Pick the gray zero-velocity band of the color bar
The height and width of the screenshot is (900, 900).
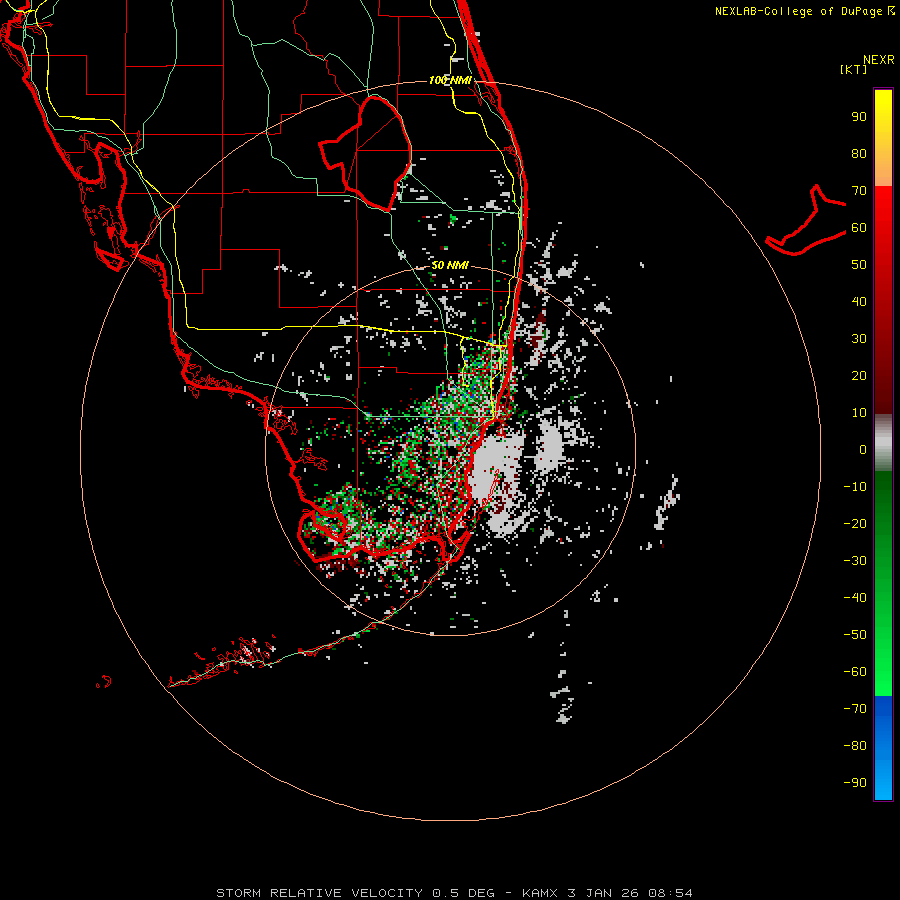[x=883, y=443]
